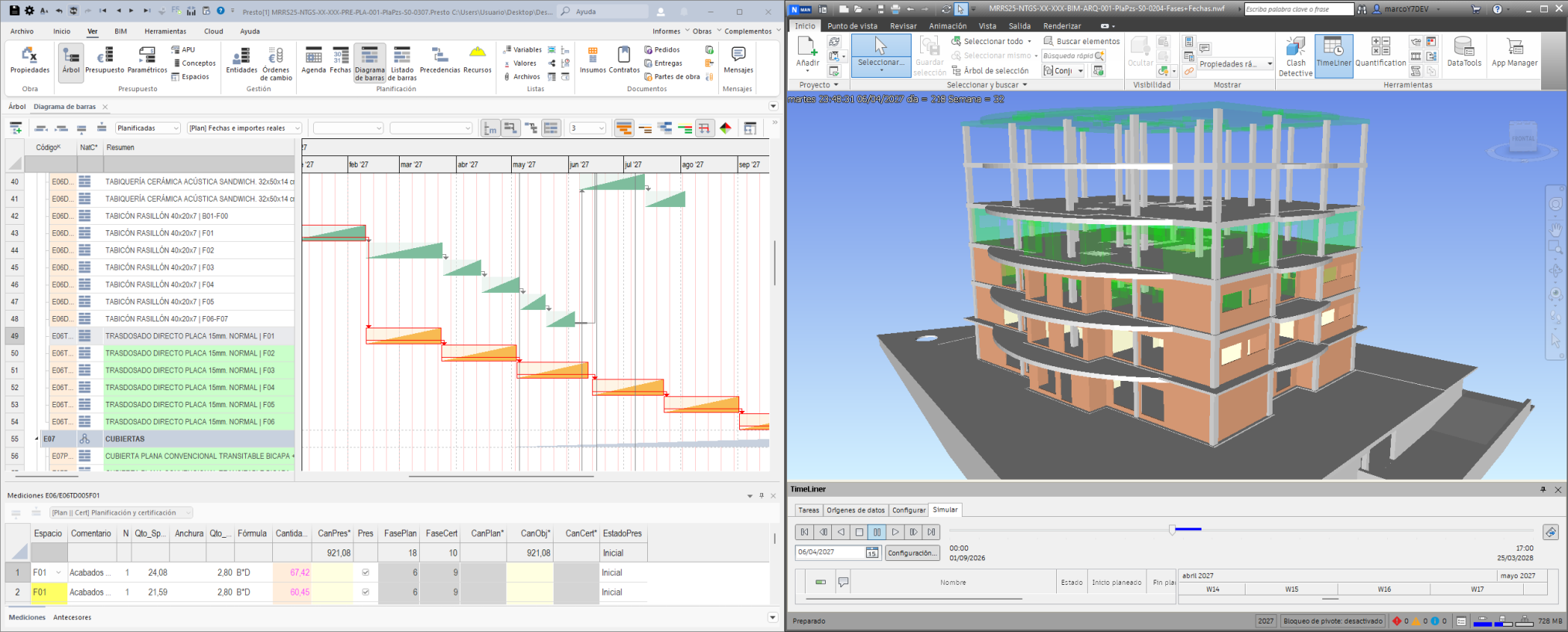
Task: Open the Recursos view in Presto
Action: point(477,61)
